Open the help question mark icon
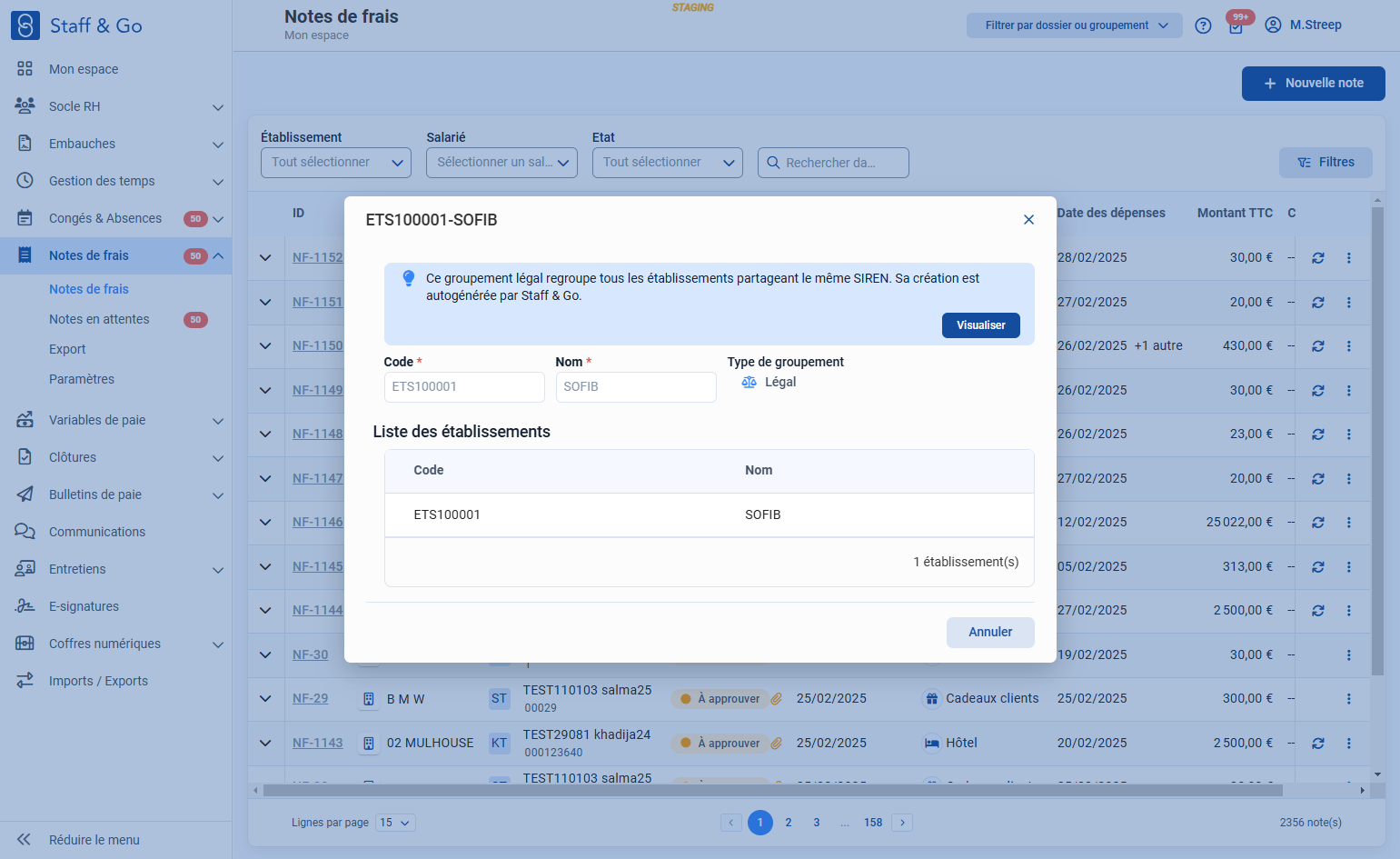Viewport: 1400px width, 859px height. tap(1203, 25)
